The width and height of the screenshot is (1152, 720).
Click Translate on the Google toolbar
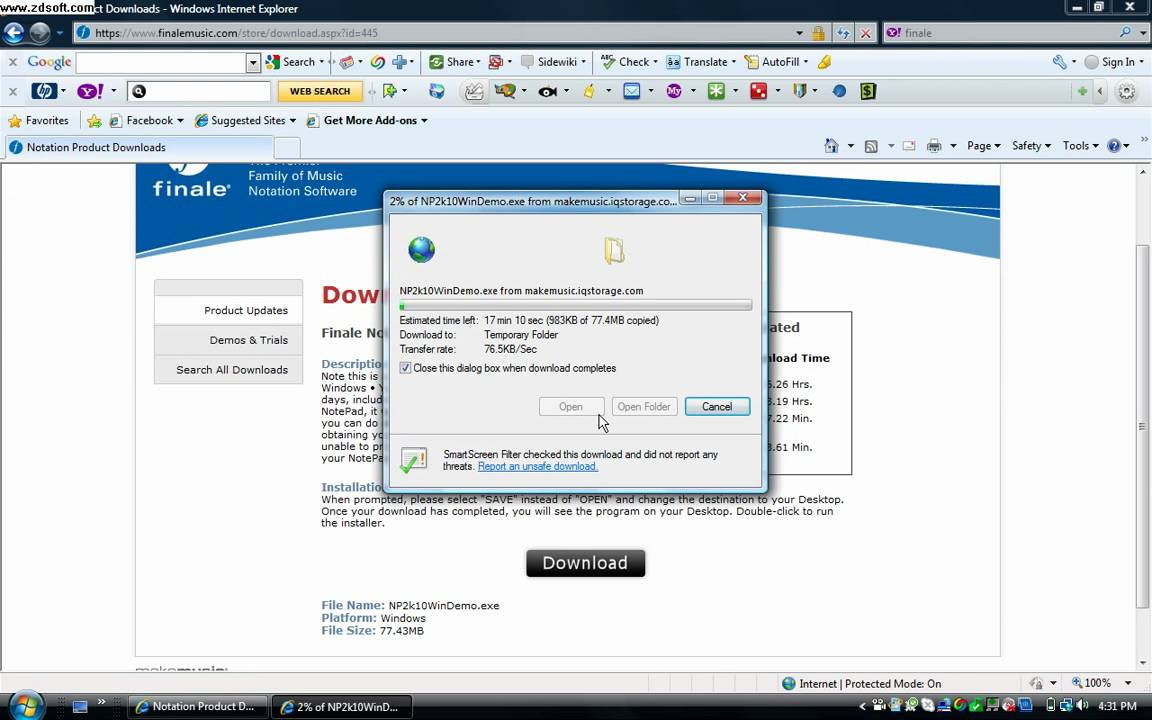coord(700,62)
